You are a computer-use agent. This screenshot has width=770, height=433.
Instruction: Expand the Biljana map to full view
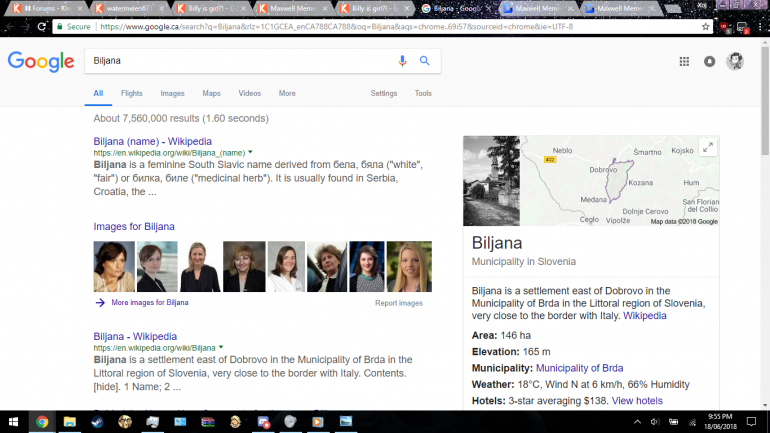[708, 147]
